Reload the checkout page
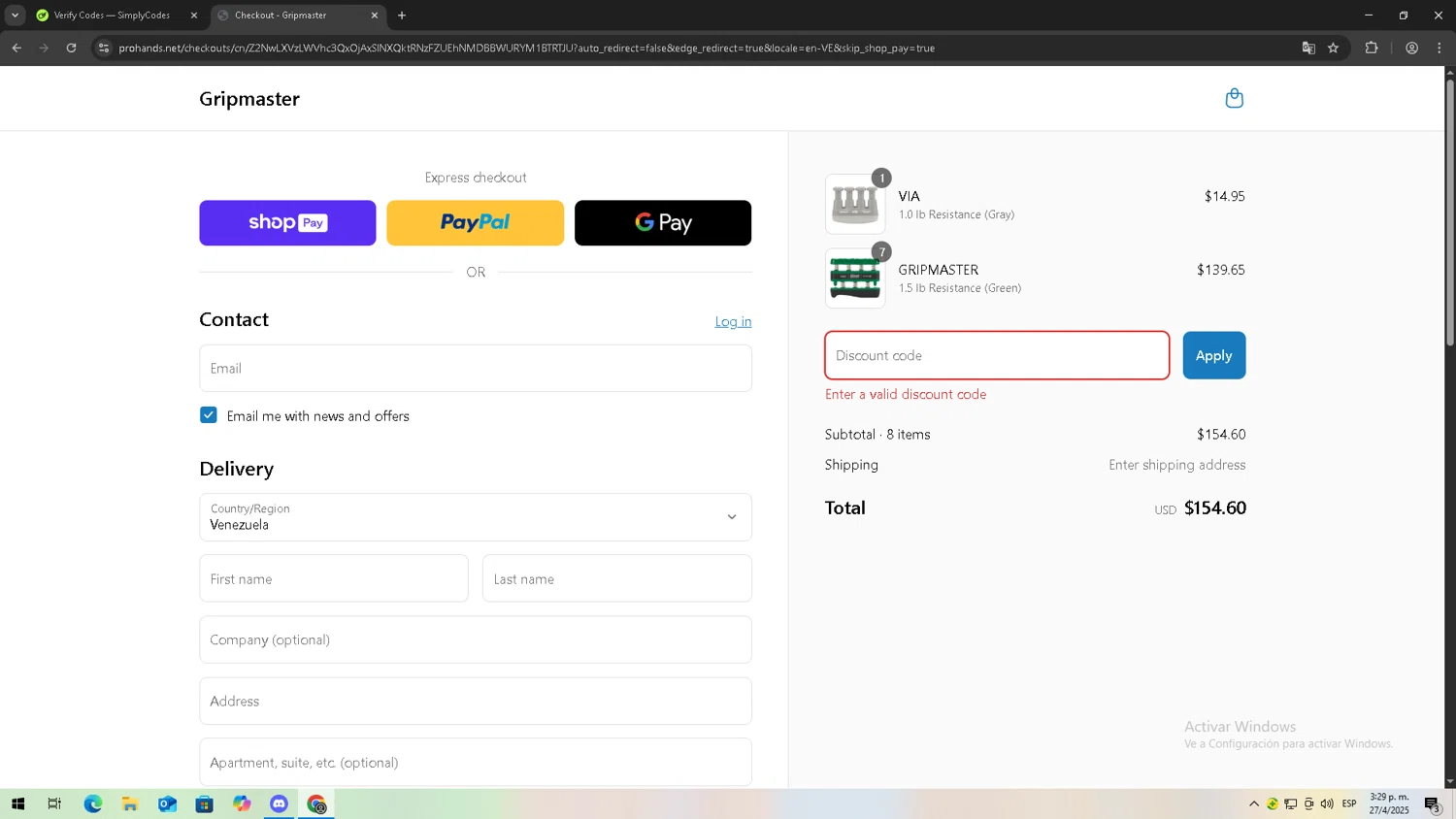Image resolution: width=1456 pixels, height=819 pixels. coord(71,48)
